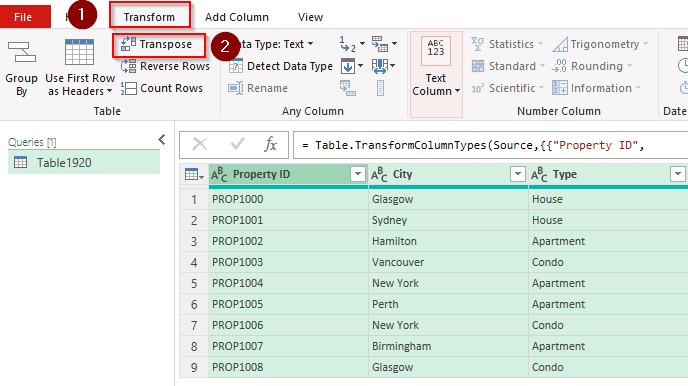Screen dimensions: 688x386
Task: Click cell Hamilton
Action: click(x=448, y=241)
